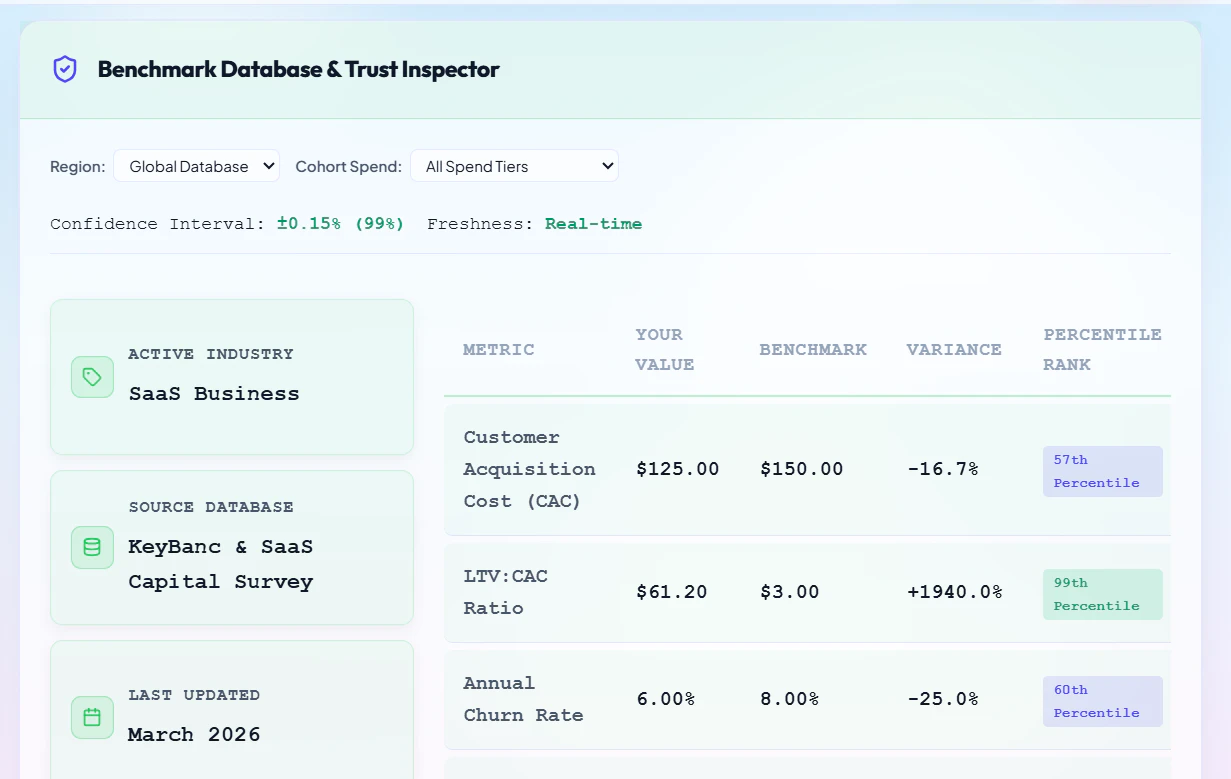Image resolution: width=1231 pixels, height=779 pixels.
Task: Click the 8.00% benchmark cell
Action: pyautogui.click(x=789, y=699)
